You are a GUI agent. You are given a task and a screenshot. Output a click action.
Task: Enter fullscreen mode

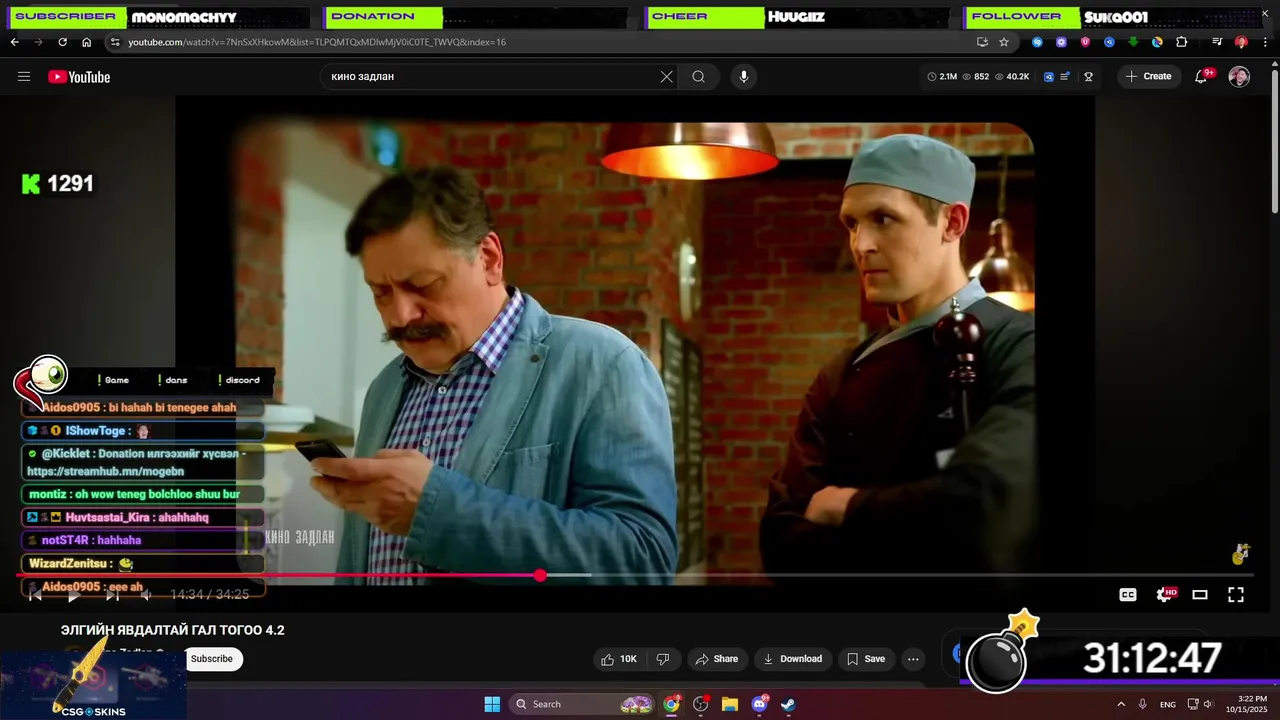click(1236, 595)
